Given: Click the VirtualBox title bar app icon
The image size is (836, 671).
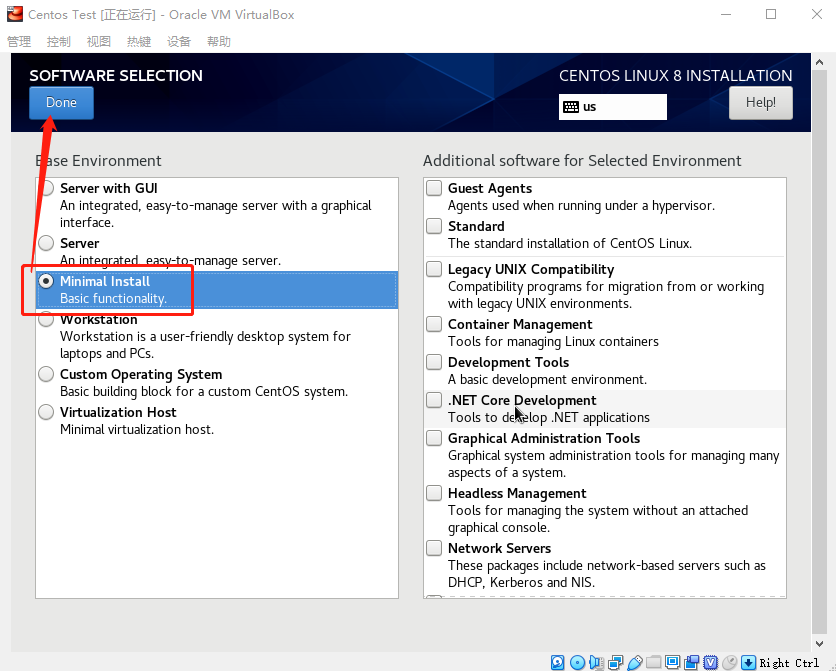Looking at the screenshot, I should (14, 14).
